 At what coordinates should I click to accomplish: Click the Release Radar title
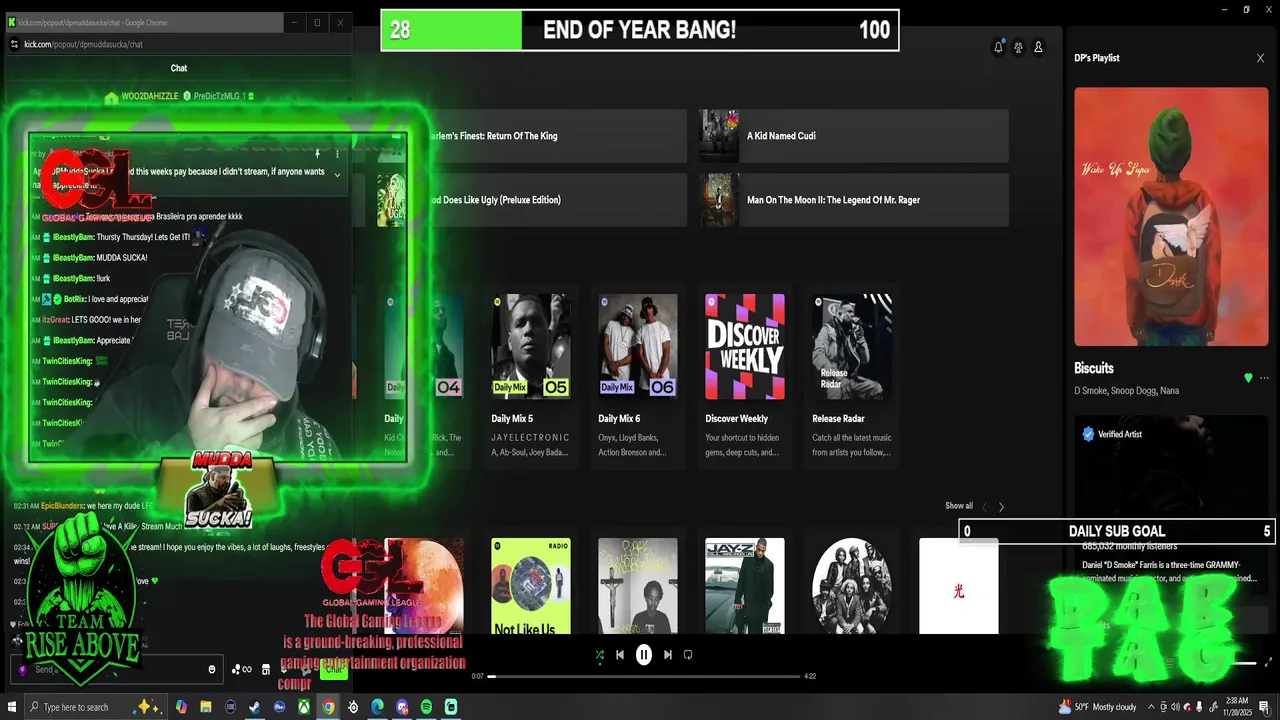click(x=839, y=419)
